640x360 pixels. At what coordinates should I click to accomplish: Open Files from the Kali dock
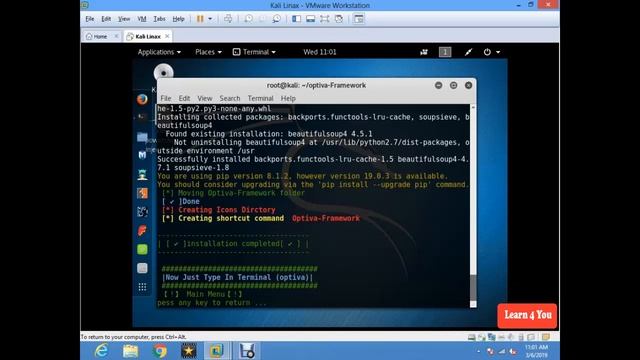click(142, 137)
